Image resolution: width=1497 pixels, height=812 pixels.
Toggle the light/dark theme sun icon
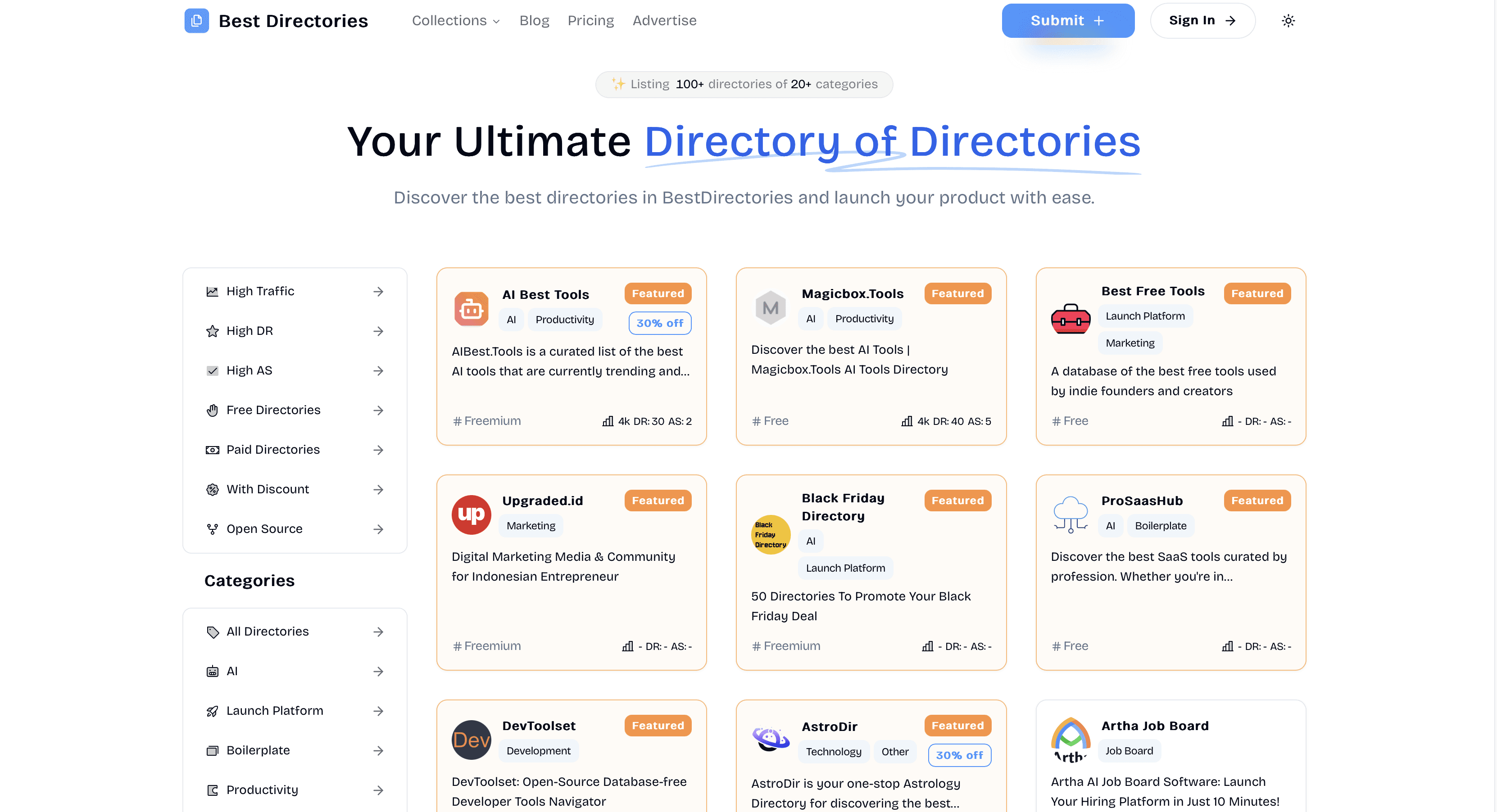pyautogui.click(x=1288, y=21)
